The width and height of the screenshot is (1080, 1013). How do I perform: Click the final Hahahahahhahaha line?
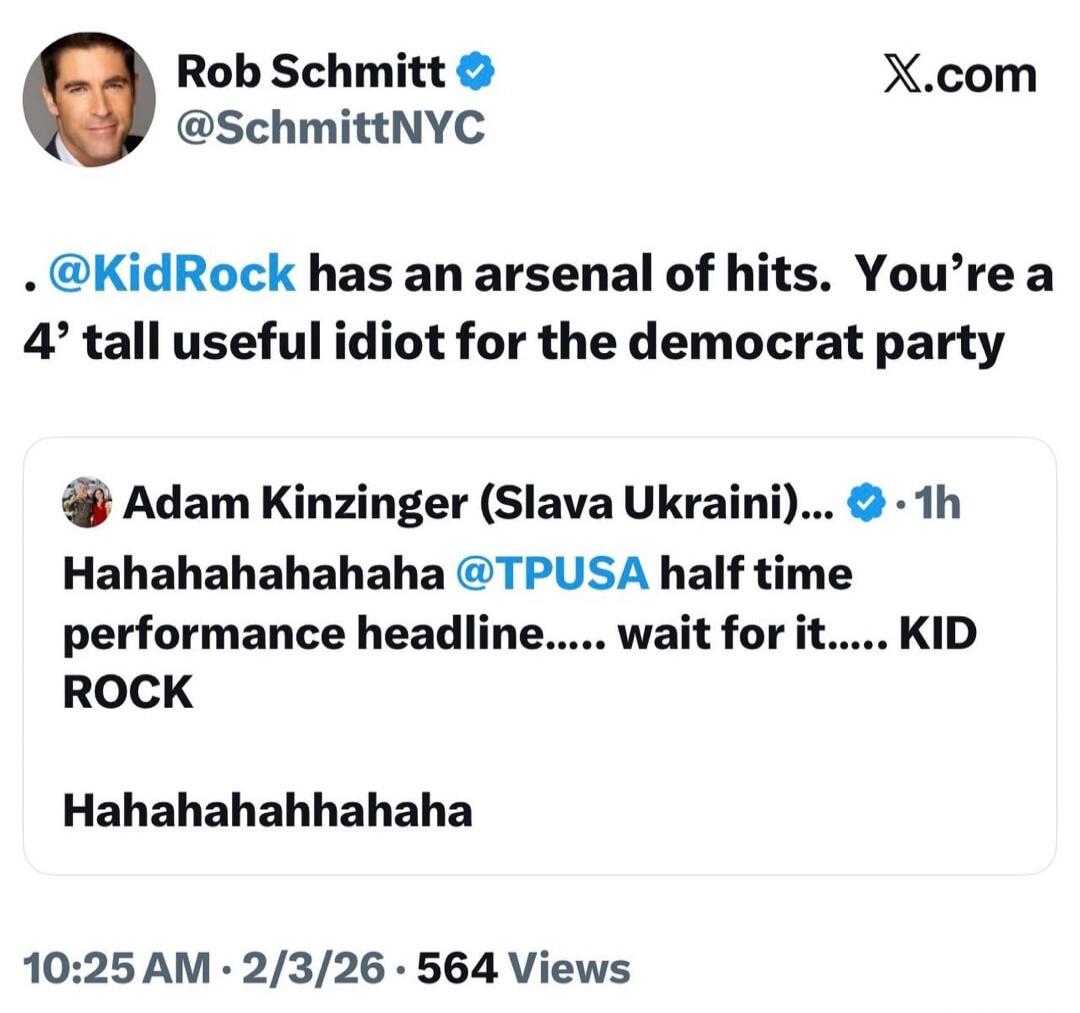click(267, 810)
